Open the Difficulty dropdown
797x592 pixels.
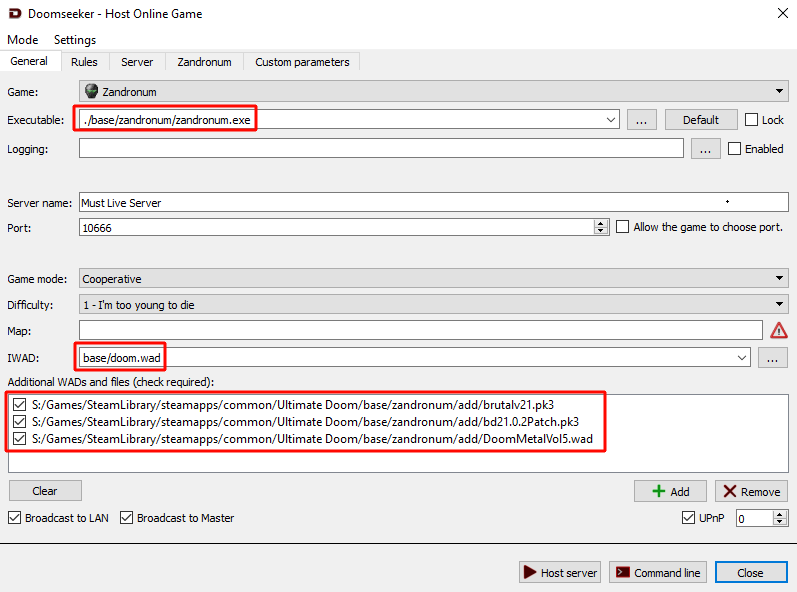pos(434,304)
